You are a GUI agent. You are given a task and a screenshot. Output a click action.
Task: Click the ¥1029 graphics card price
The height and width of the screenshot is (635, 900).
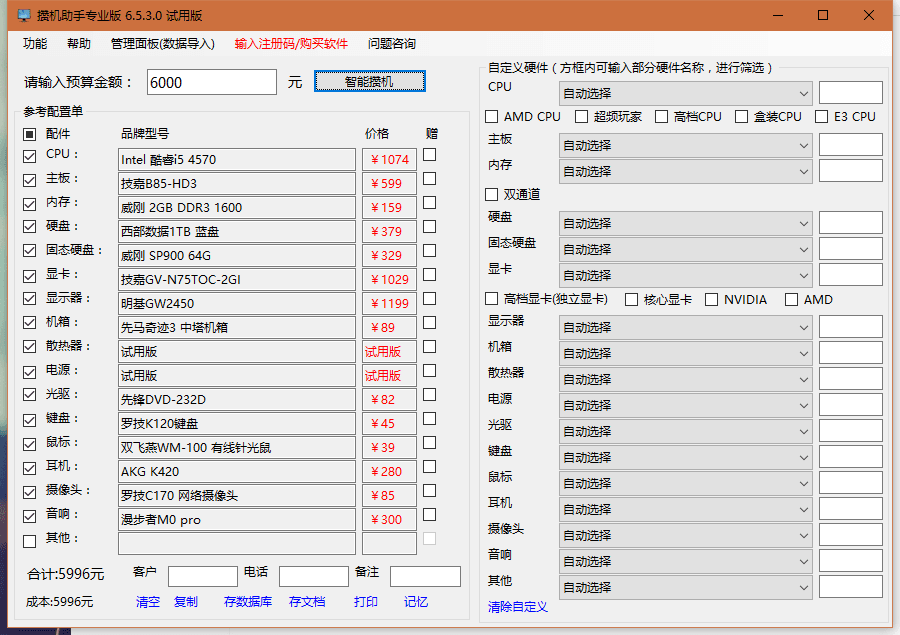(390, 280)
